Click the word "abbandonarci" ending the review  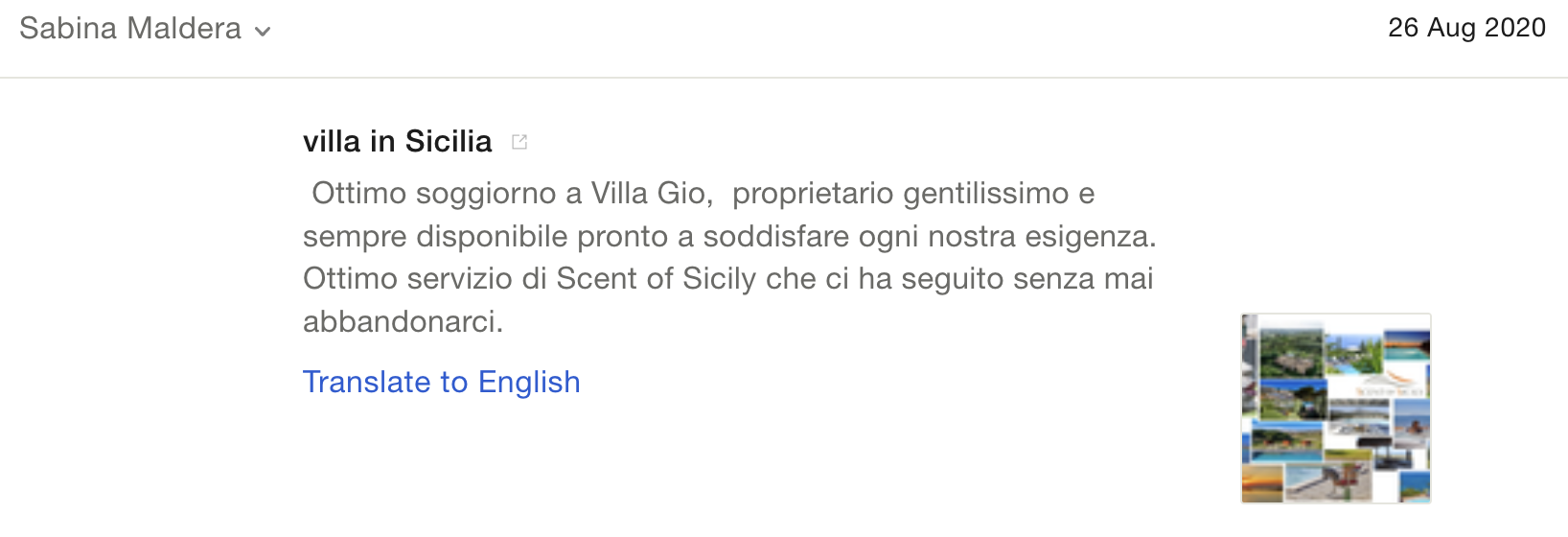click(403, 321)
